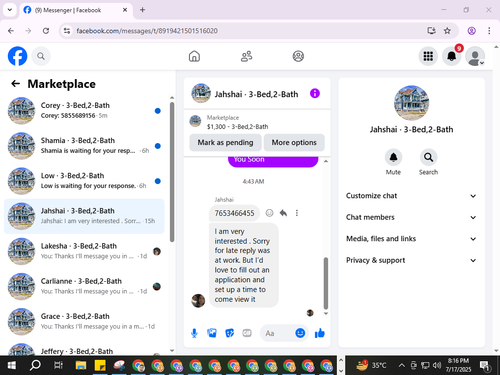
Task: Click Mark as pending button
Action: pyautogui.click(x=225, y=143)
